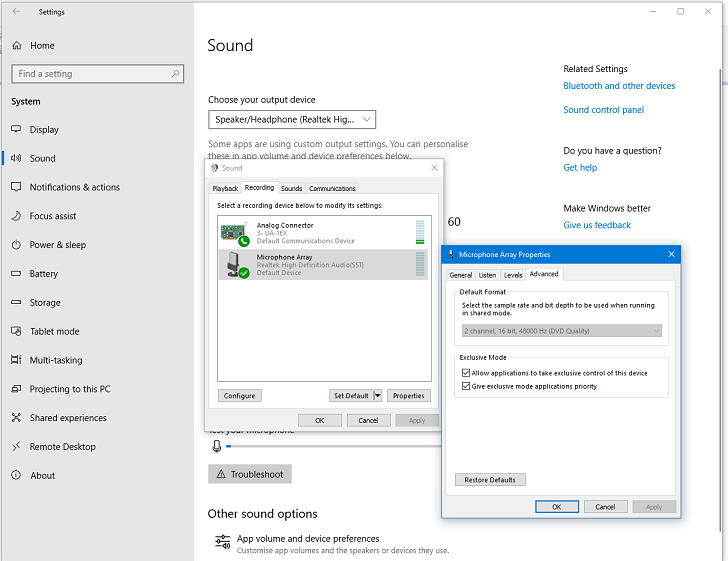Image resolution: width=728 pixels, height=561 pixels.
Task: Click the Battery icon in sidebar
Action: (x=16, y=273)
